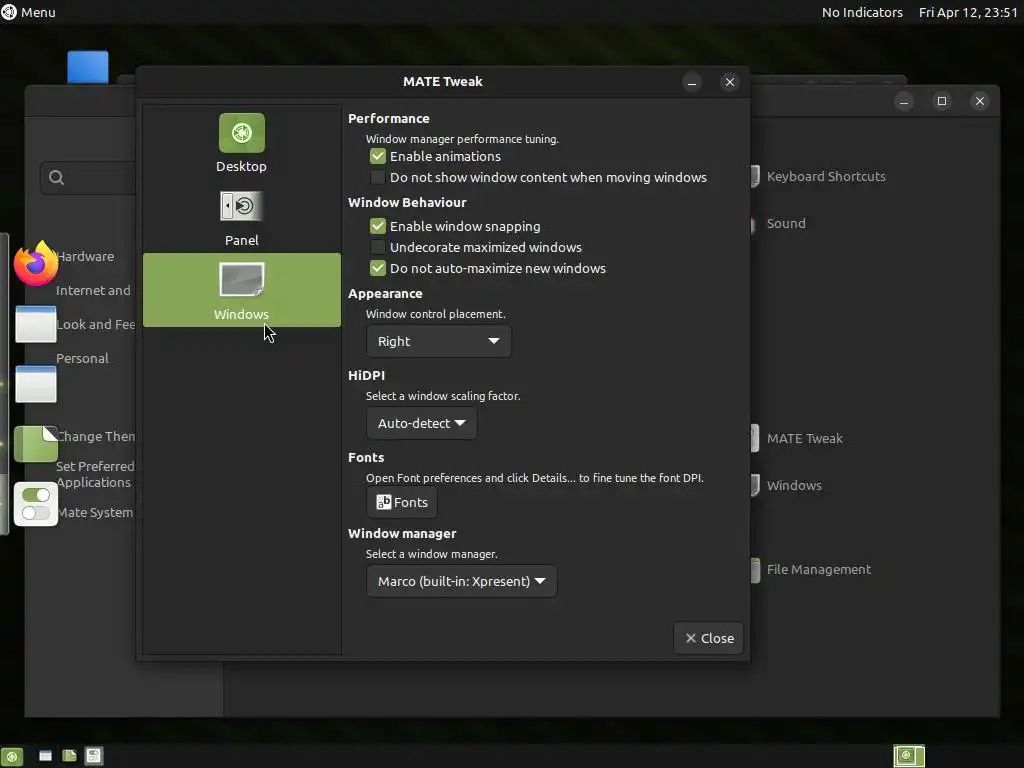Screen dimensions: 1024x768
Task: Click the toggle-switch Control Center dock icon
Action: pyautogui.click(x=36, y=504)
